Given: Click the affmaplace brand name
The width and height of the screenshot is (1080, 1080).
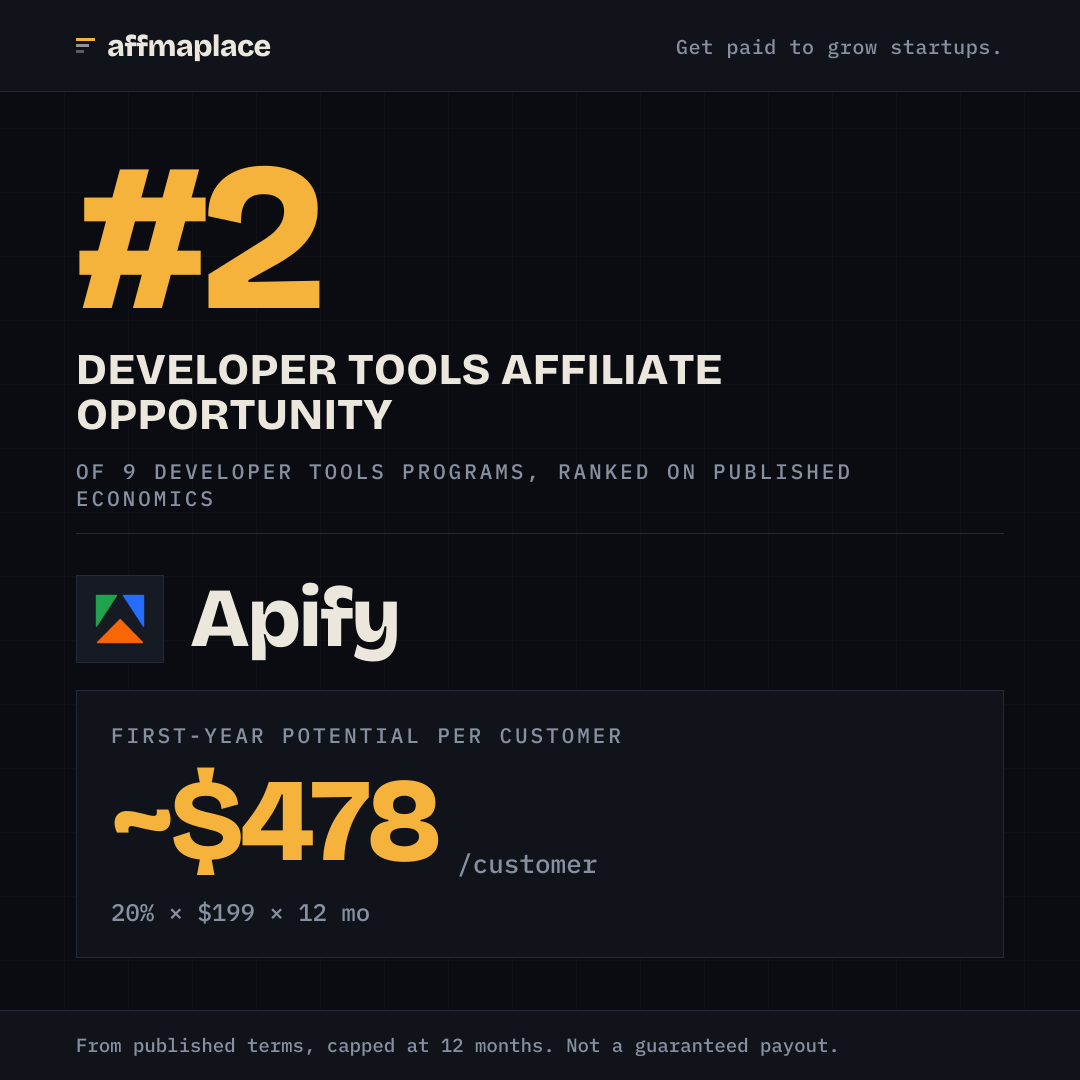Looking at the screenshot, I should [189, 46].
